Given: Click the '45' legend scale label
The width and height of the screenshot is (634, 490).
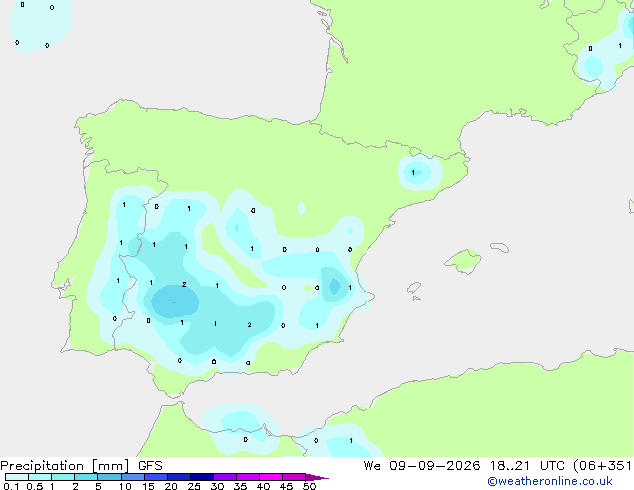Looking at the screenshot, I should coord(286,486).
